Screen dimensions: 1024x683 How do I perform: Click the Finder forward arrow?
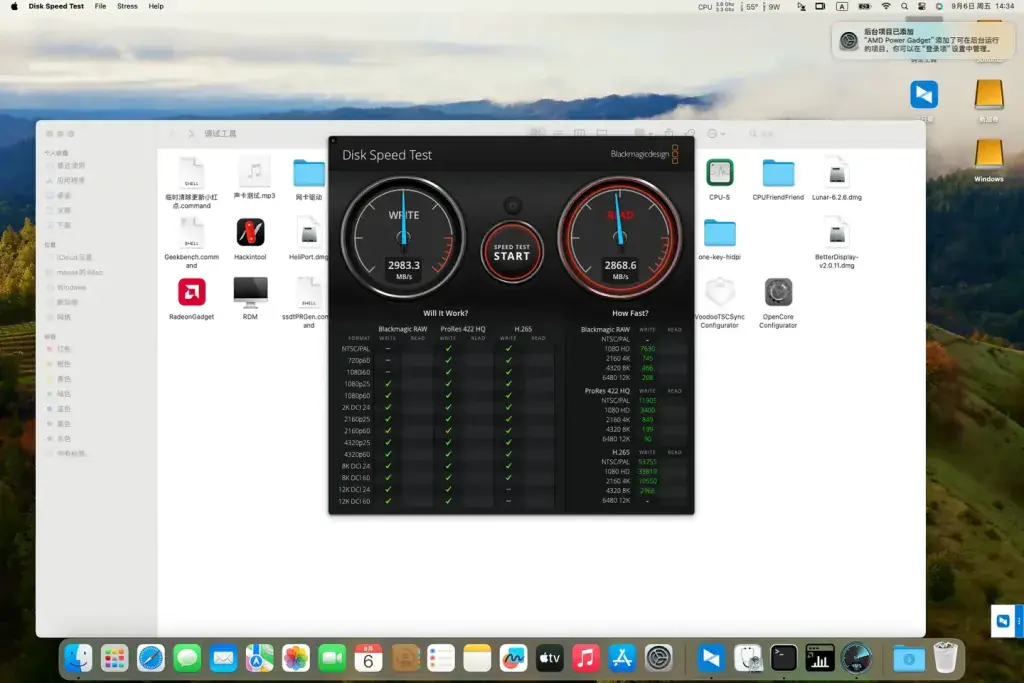(x=191, y=133)
